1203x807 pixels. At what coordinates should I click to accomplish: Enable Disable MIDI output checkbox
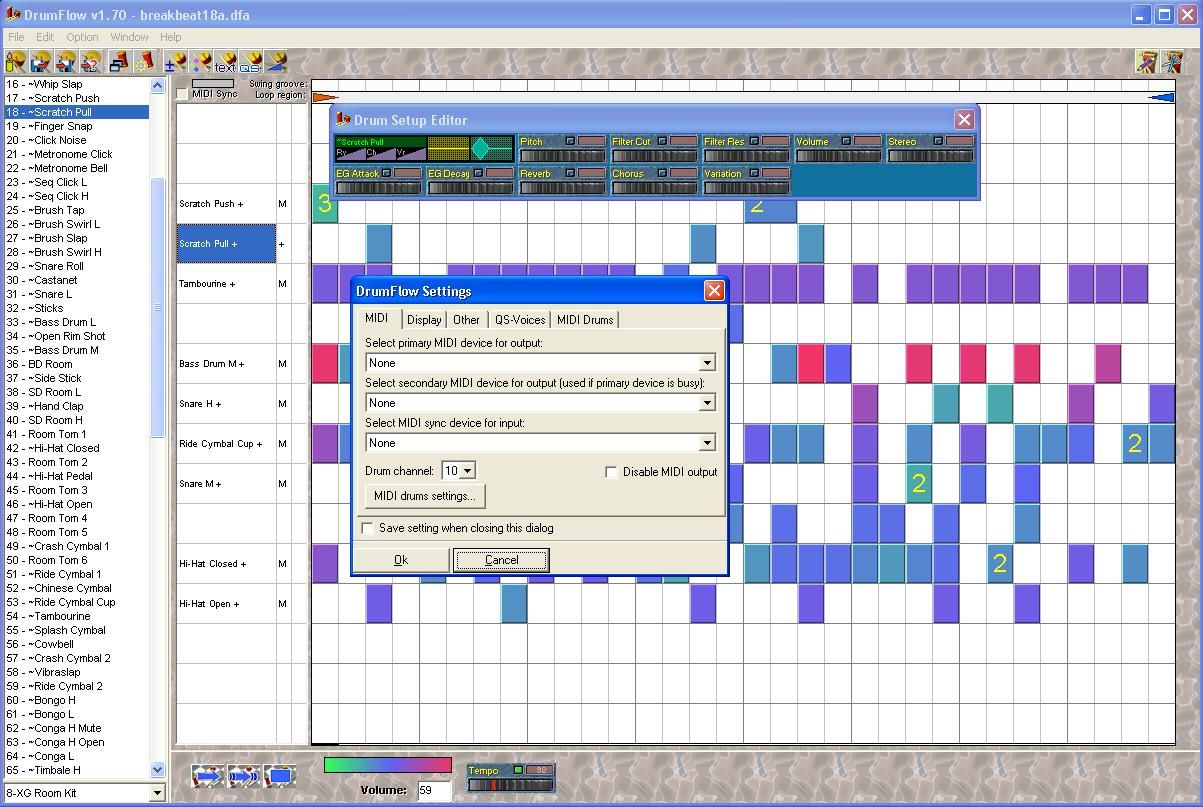click(x=611, y=472)
